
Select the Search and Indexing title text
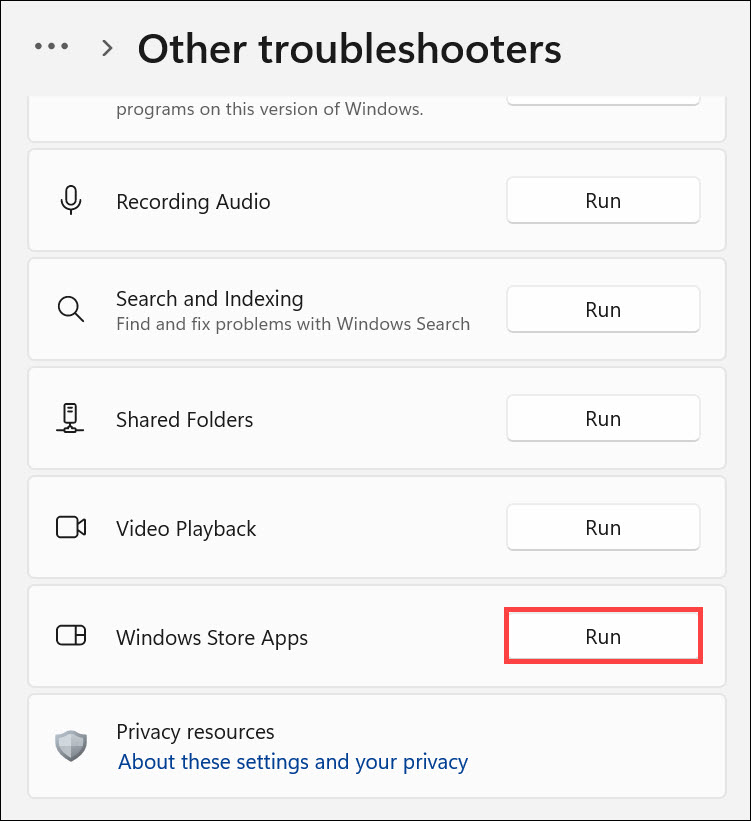(209, 299)
